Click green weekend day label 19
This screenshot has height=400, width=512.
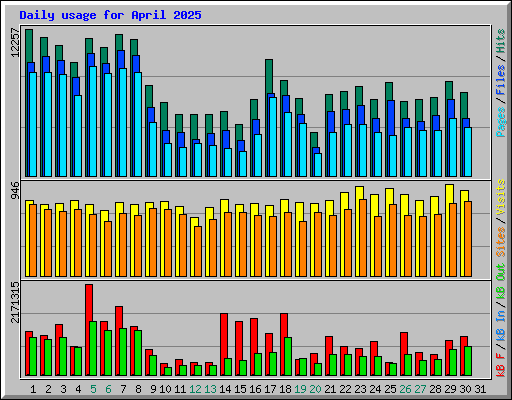pyautogui.click(x=300, y=389)
